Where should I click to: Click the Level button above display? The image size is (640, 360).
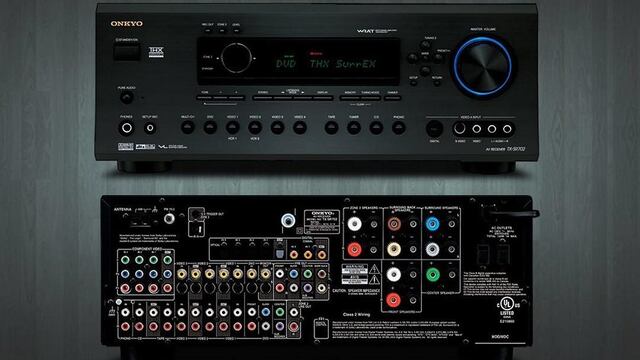[236, 30]
